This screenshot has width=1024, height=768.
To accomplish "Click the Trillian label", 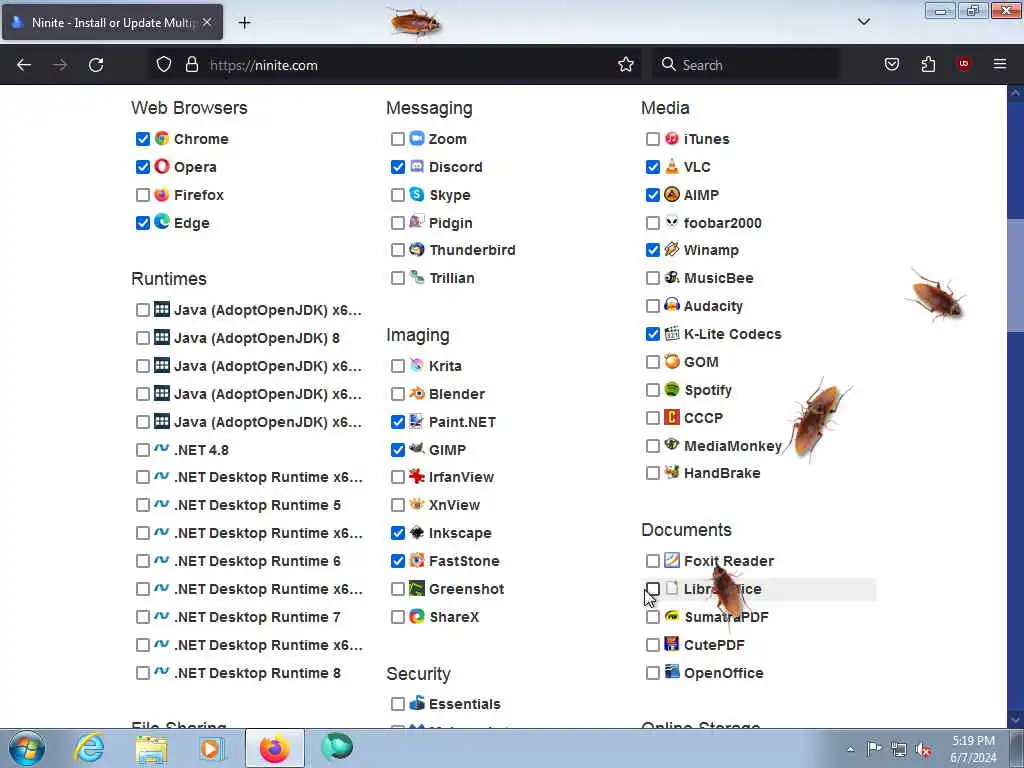I will 452,278.
